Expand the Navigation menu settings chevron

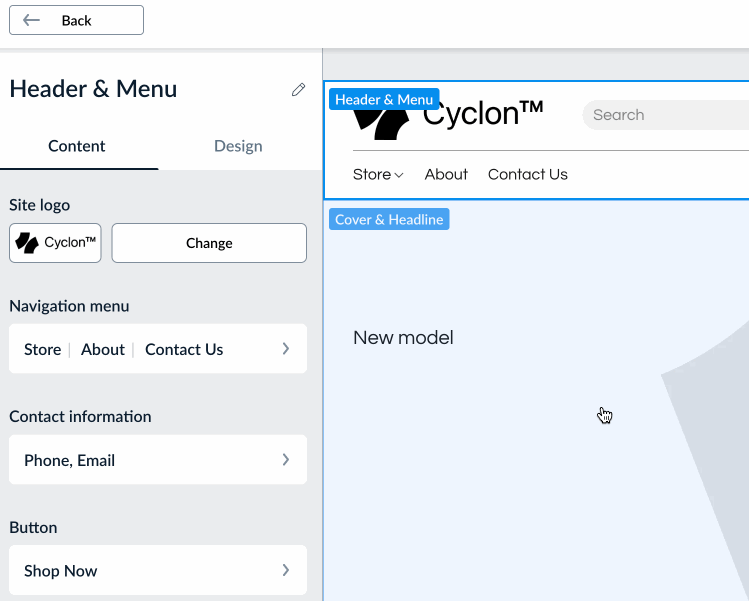[285, 349]
